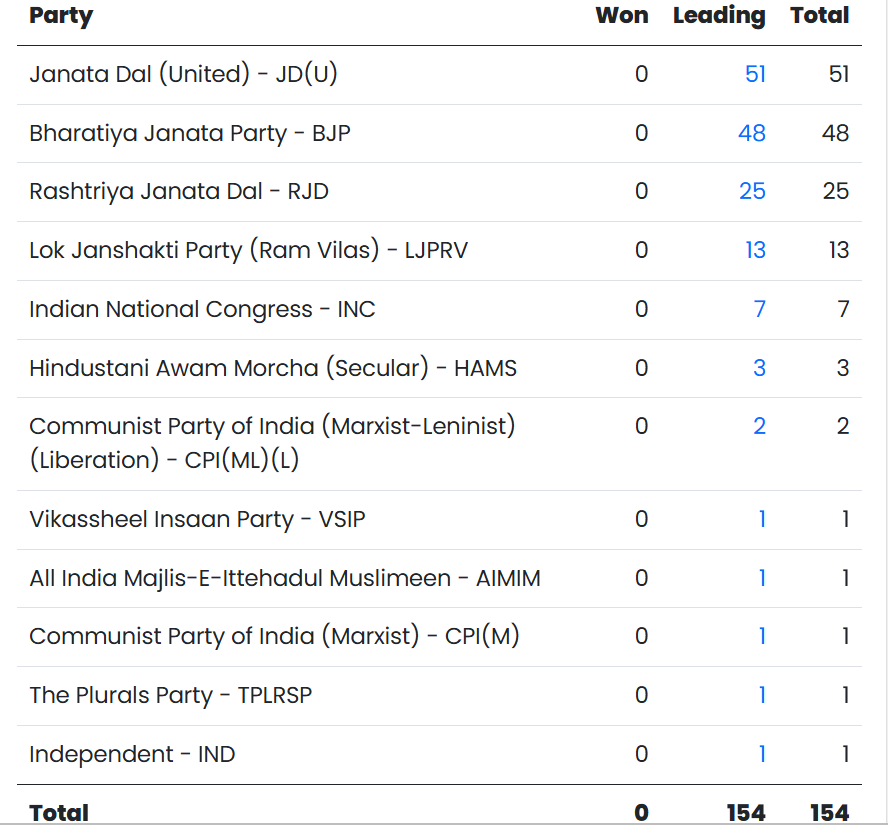888x825 pixels.
Task: Open Vikassheel Insaan Party leading count link
Action: click(762, 519)
